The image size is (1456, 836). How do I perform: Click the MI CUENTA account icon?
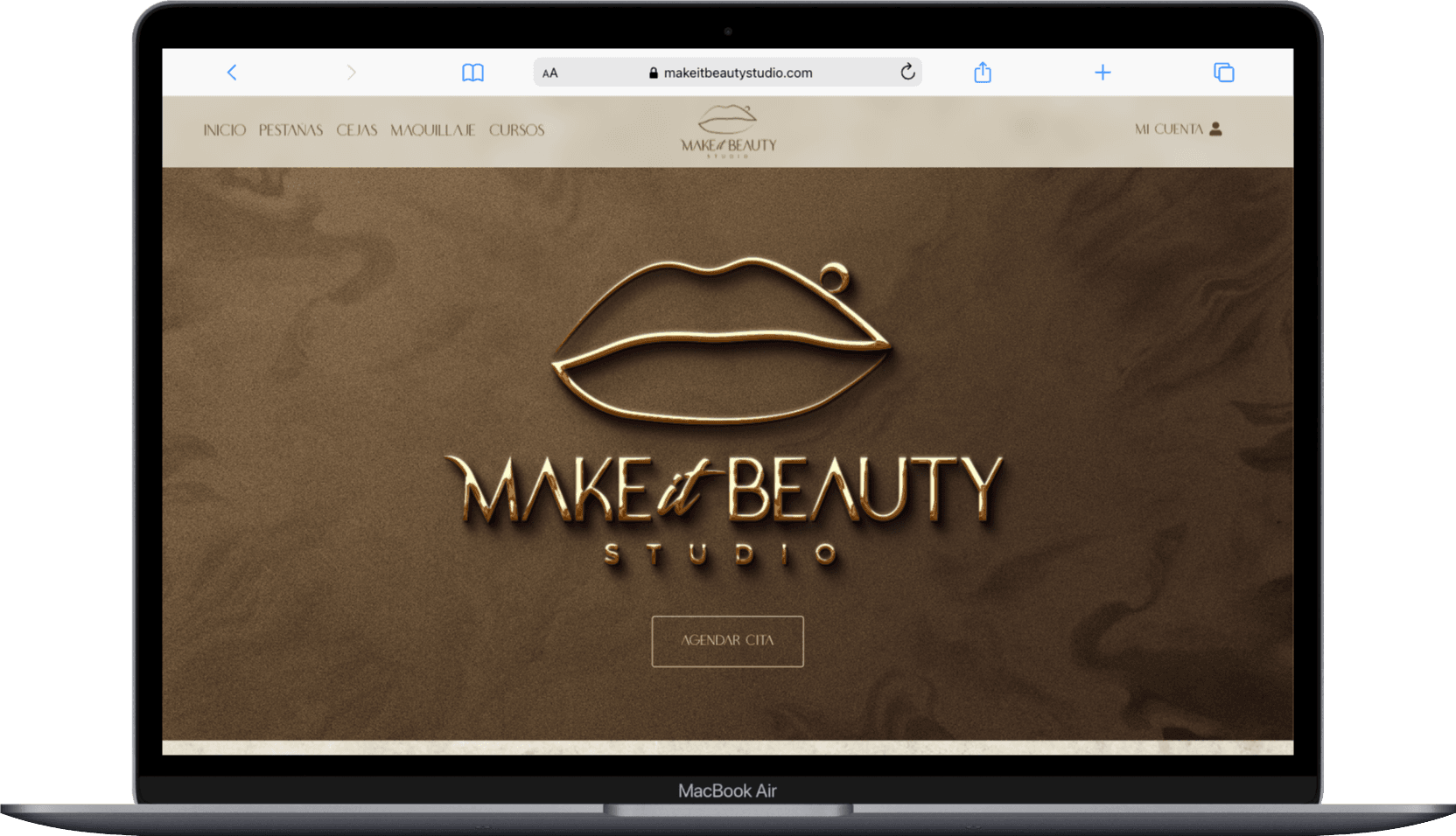click(x=1216, y=129)
